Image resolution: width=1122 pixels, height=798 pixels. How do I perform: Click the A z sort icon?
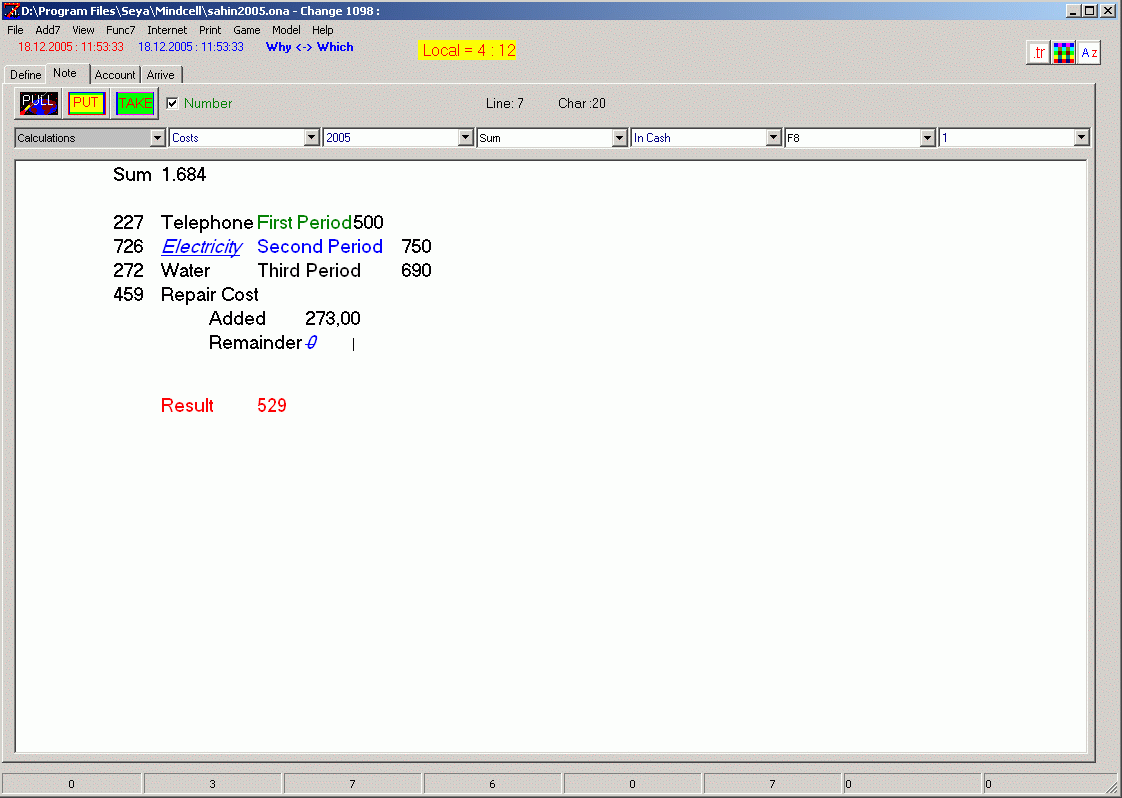point(1089,52)
